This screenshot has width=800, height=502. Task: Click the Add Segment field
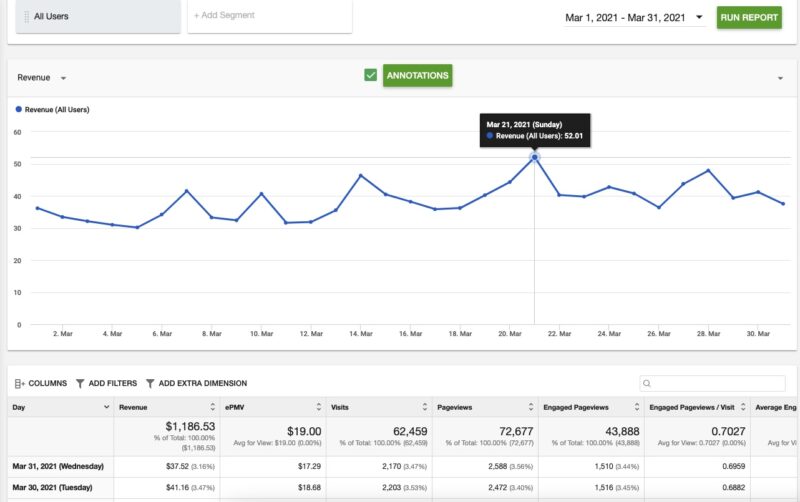269,16
